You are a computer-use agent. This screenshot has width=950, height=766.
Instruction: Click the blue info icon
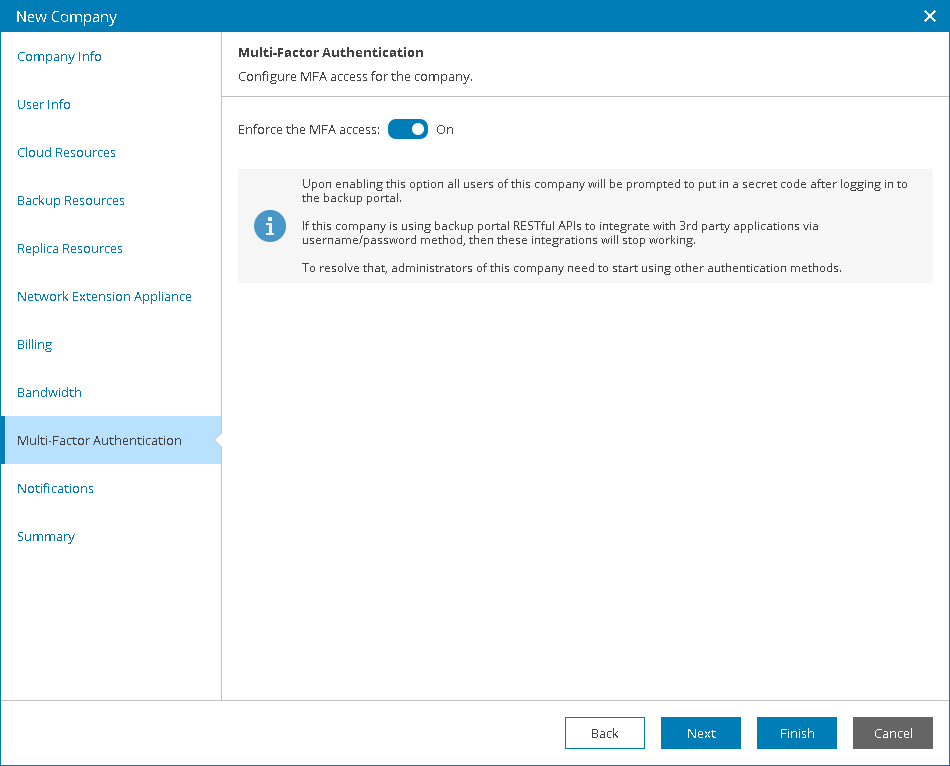pyautogui.click(x=270, y=226)
